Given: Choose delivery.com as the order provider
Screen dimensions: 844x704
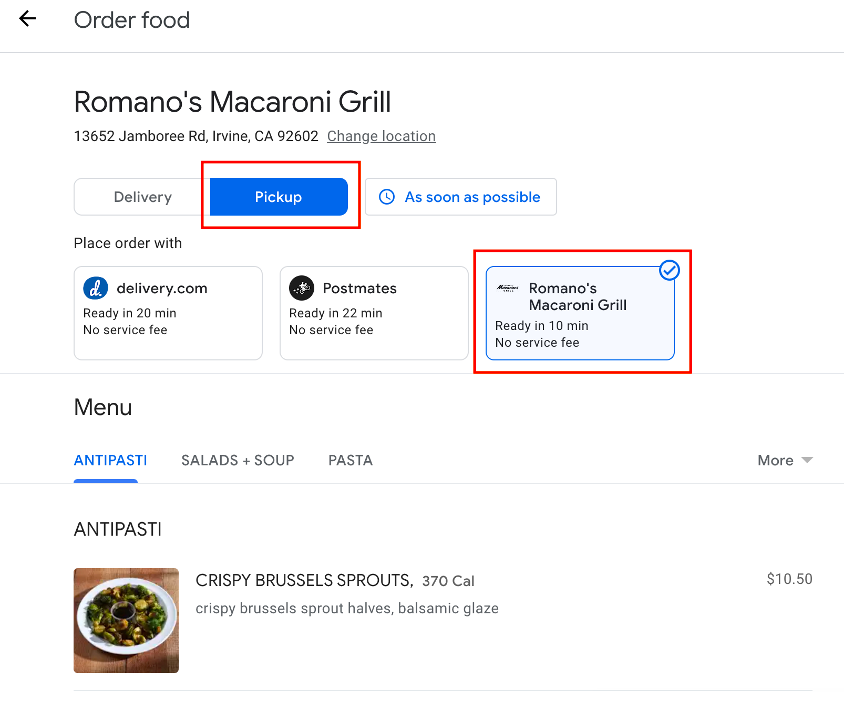Looking at the screenshot, I should pos(168,312).
